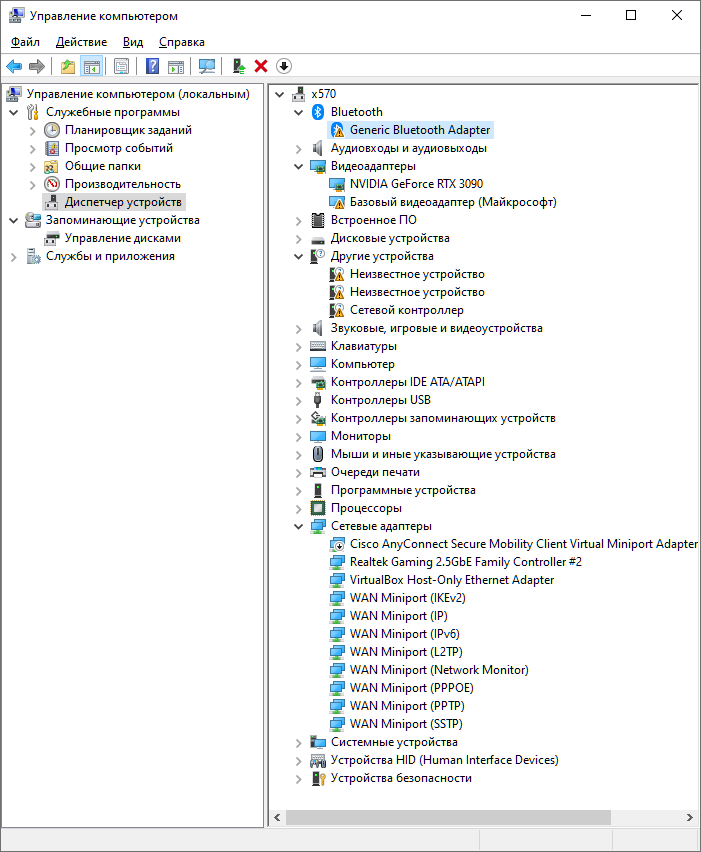Click the Сетевой контроллер warning icon
This screenshot has height=852, width=701.
coord(337,310)
